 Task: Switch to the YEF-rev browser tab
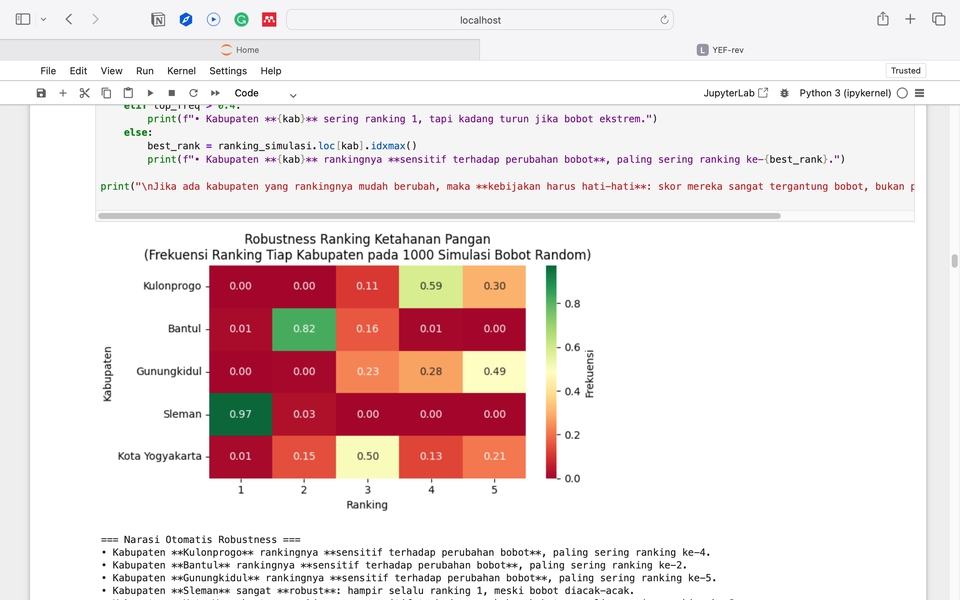(x=720, y=50)
